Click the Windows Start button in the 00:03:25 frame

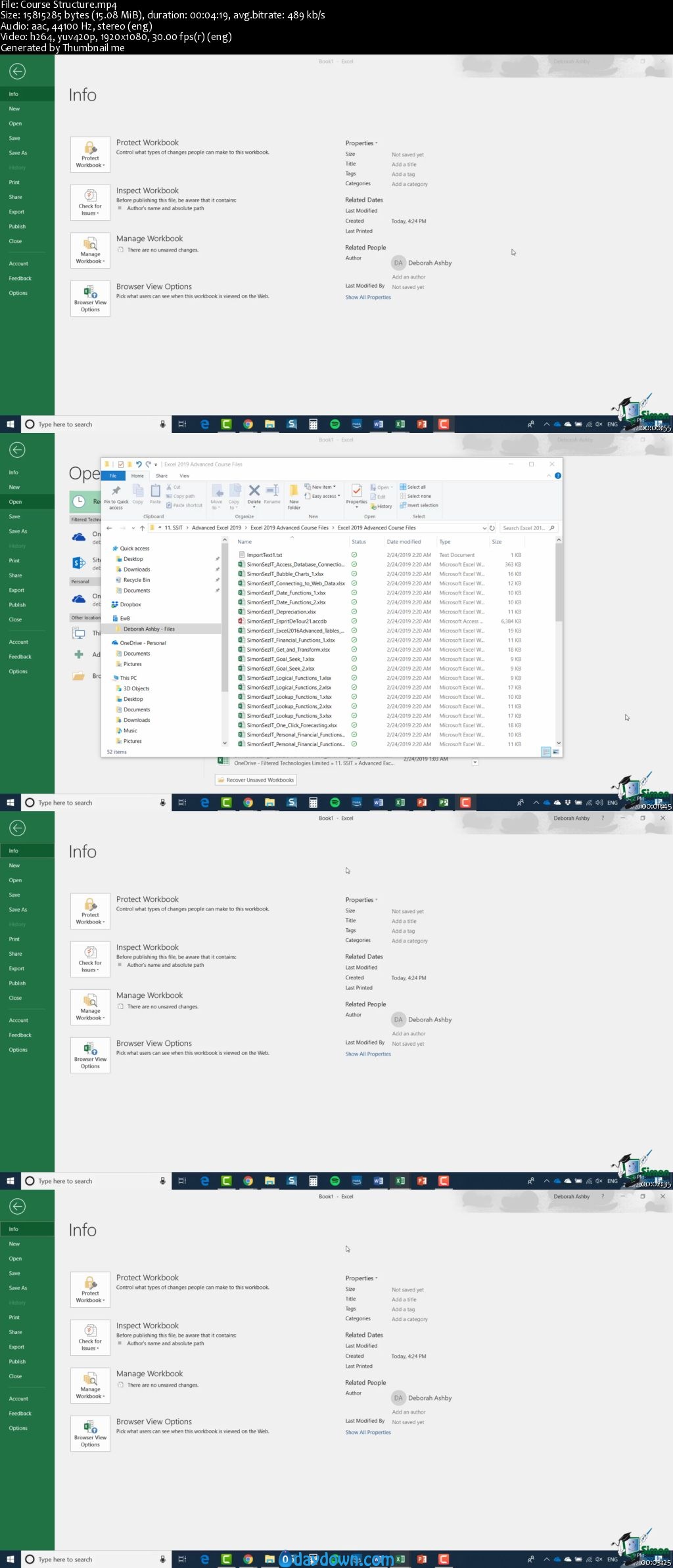(11, 1559)
